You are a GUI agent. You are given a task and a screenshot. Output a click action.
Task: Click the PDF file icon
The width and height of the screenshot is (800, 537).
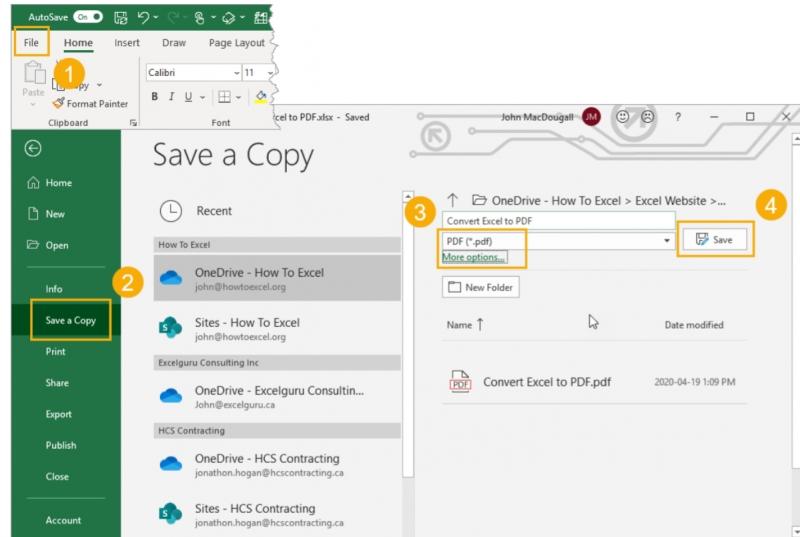pyautogui.click(x=460, y=381)
